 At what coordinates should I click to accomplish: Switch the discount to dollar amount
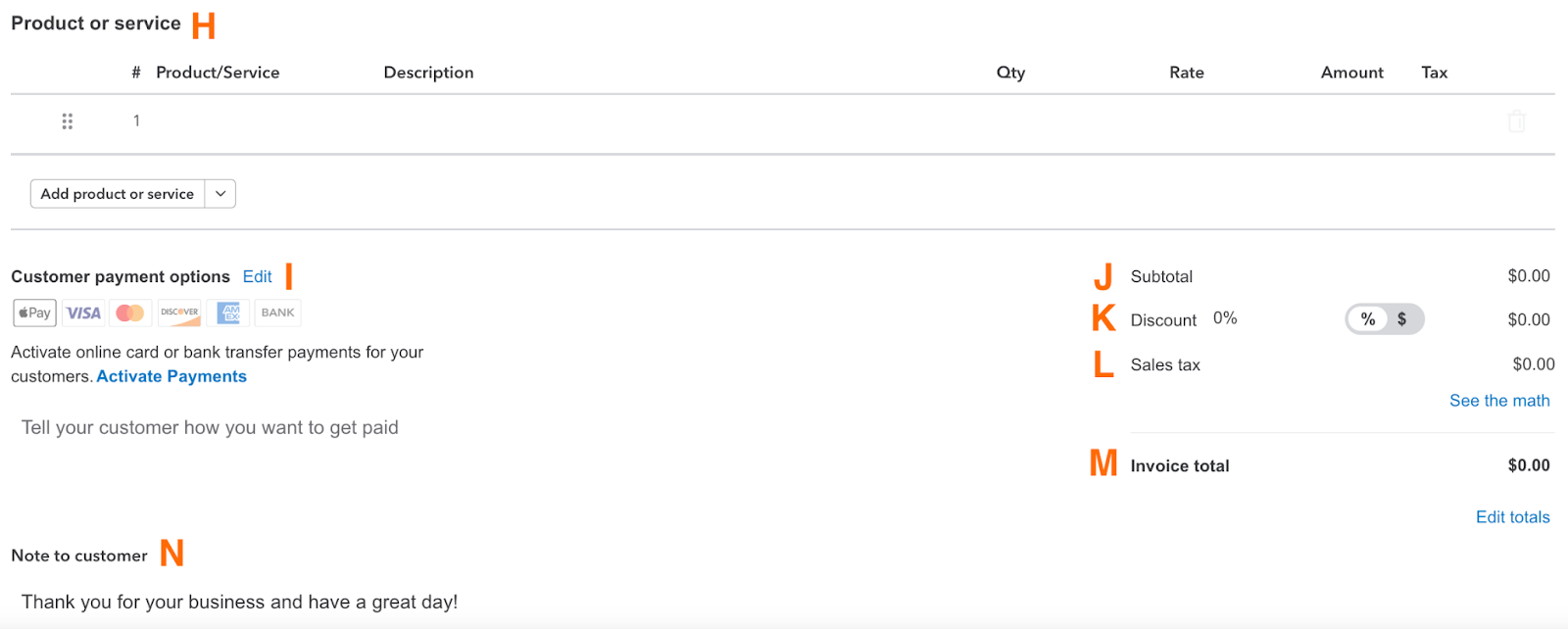point(1401,318)
